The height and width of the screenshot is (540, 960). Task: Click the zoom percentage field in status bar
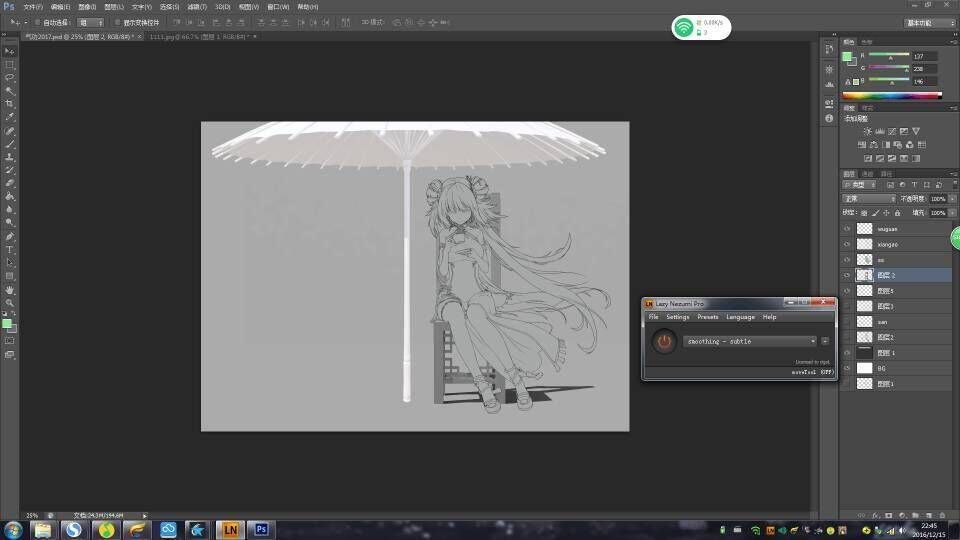32,516
